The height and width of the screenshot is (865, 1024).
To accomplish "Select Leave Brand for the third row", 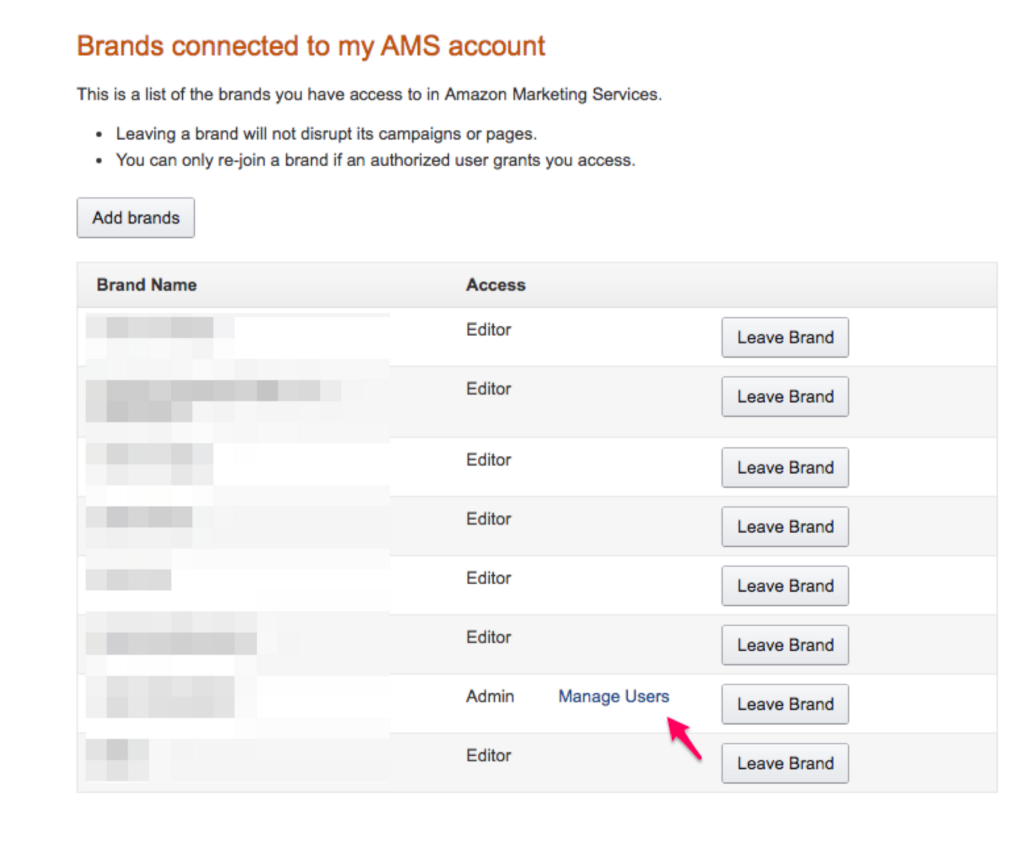I will [785, 467].
